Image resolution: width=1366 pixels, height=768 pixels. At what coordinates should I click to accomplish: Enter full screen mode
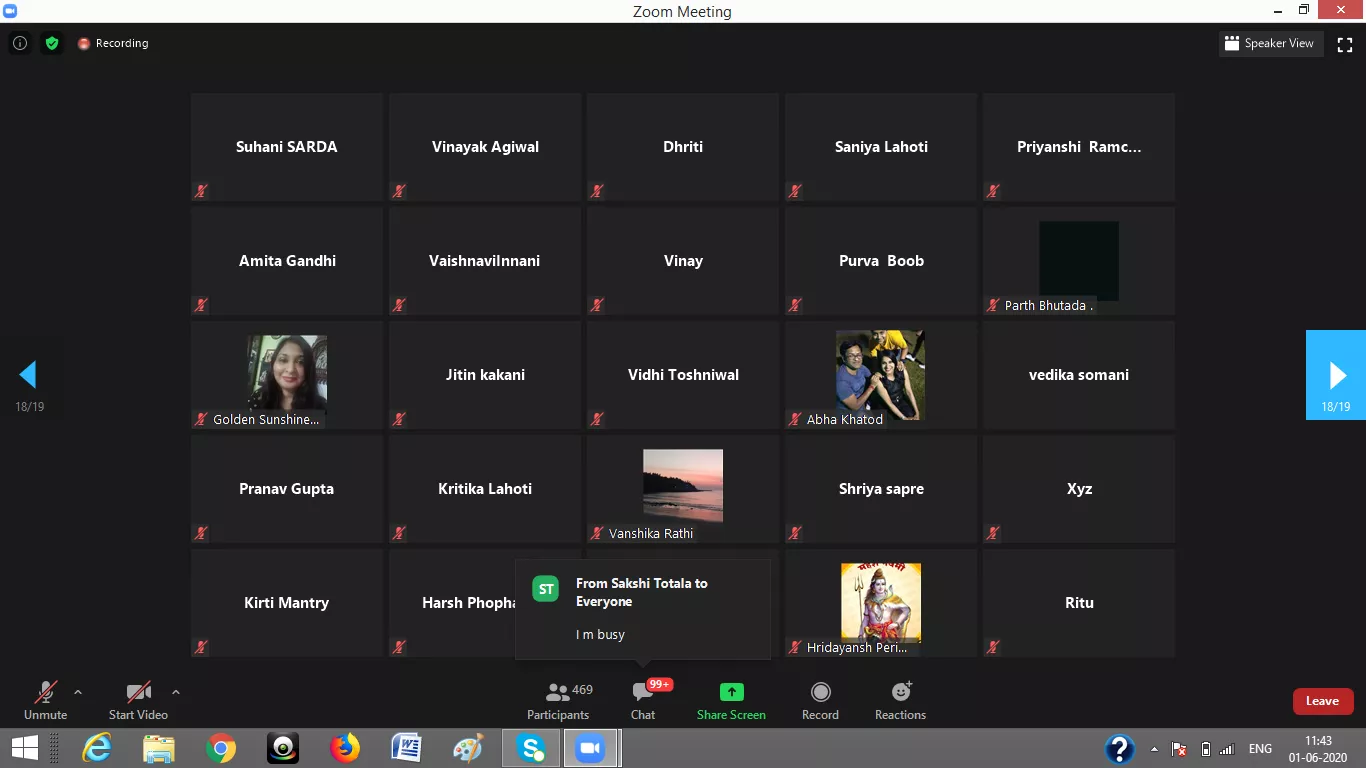[x=1345, y=44]
